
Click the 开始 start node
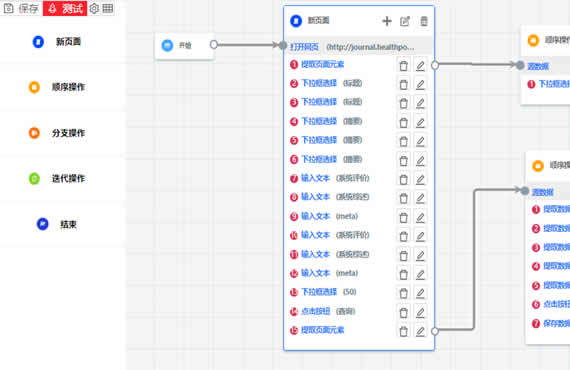point(184,46)
